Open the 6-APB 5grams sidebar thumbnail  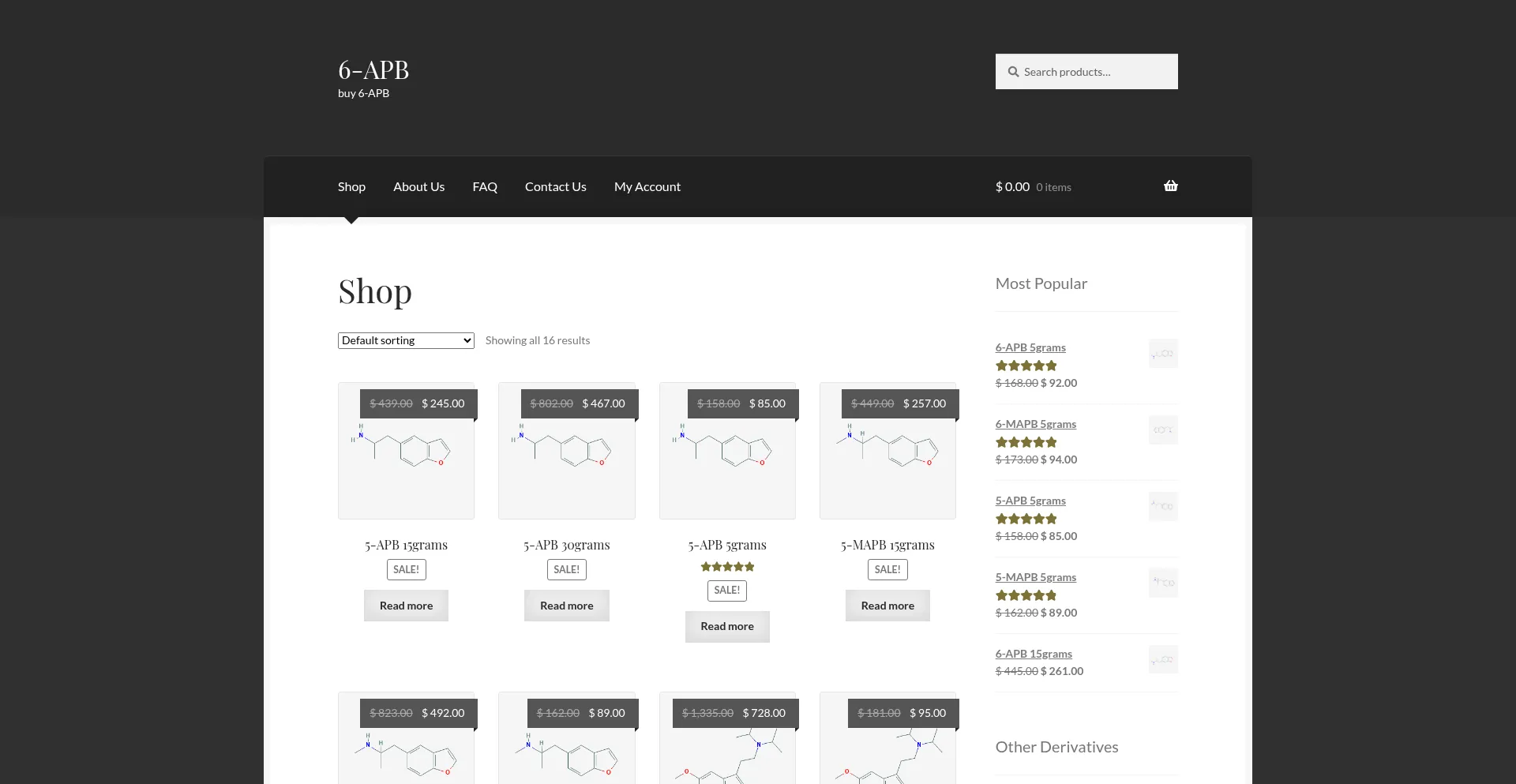pos(1163,354)
